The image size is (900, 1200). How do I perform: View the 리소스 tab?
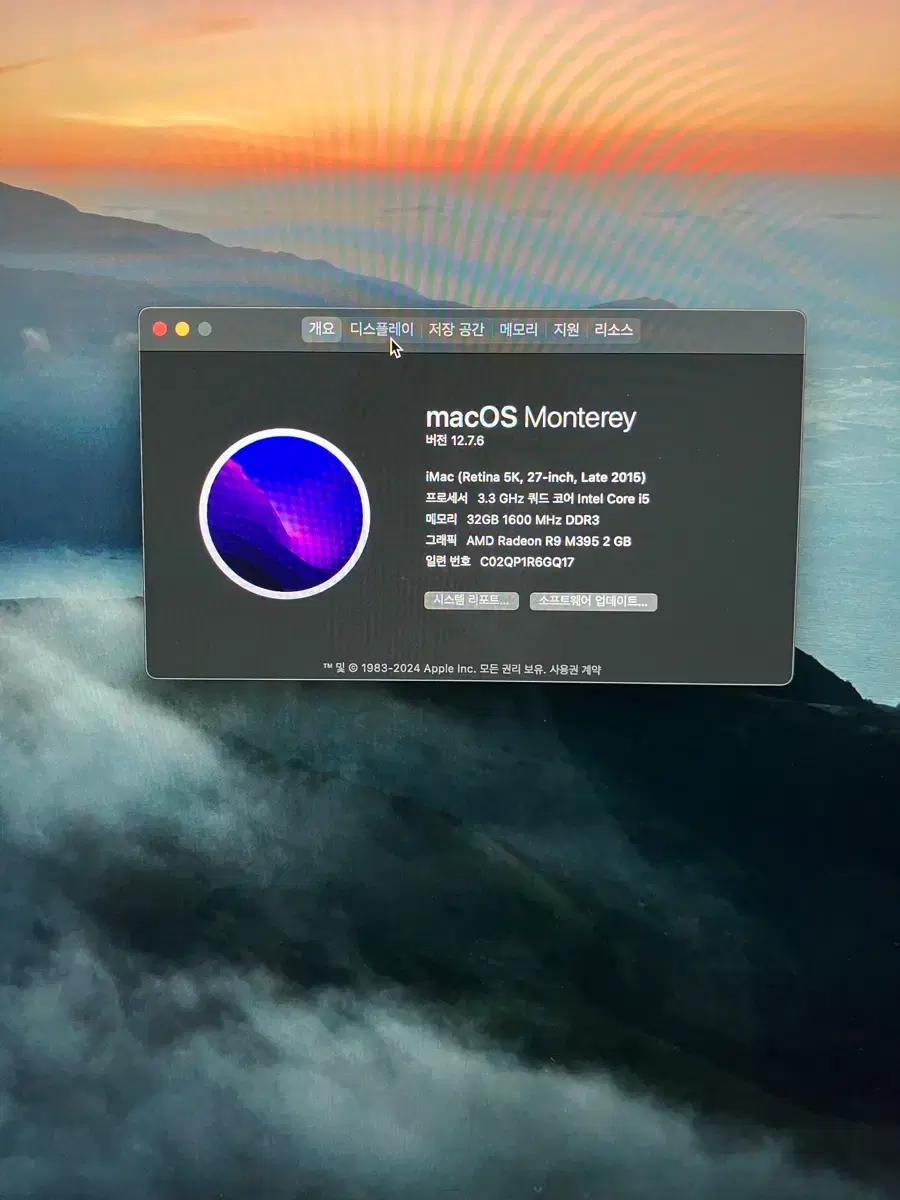[614, 329]
